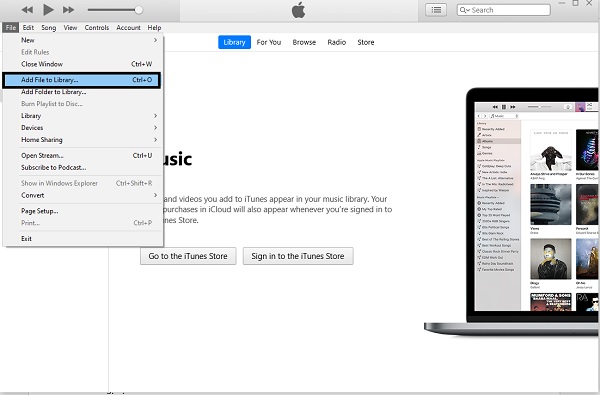
Task: Expand the New submenu
Action: pyautogui.click(x=83, y=40)
